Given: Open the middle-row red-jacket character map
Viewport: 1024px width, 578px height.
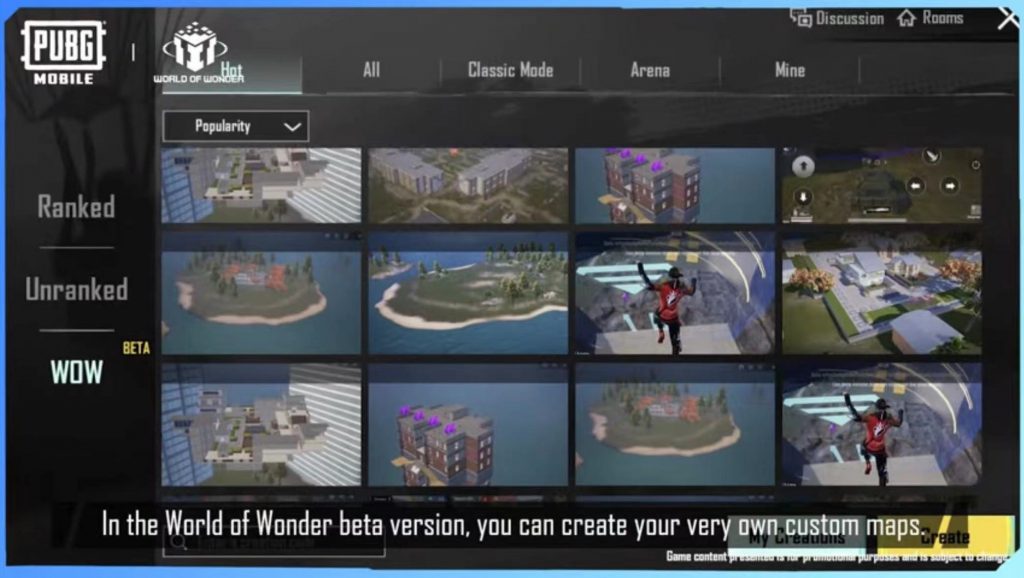Looking at the screenshot, I should click(x=675, y=293).
